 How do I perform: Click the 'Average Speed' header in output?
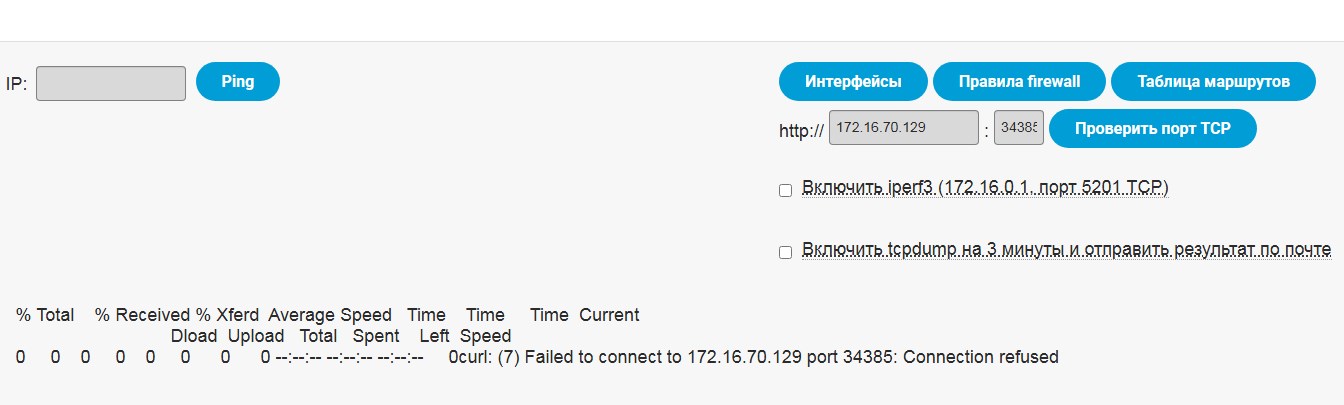[330, 315]
